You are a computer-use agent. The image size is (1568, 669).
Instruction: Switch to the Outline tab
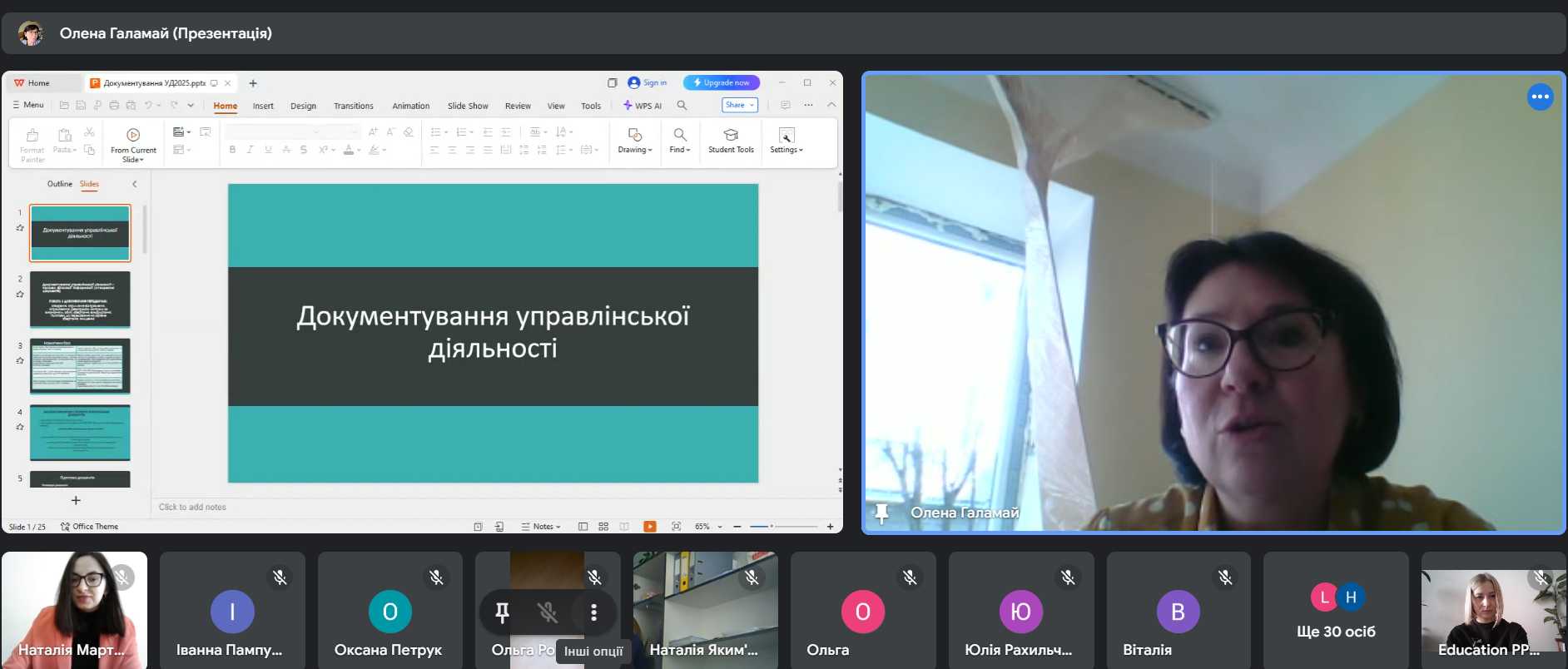tap(59, 184)
